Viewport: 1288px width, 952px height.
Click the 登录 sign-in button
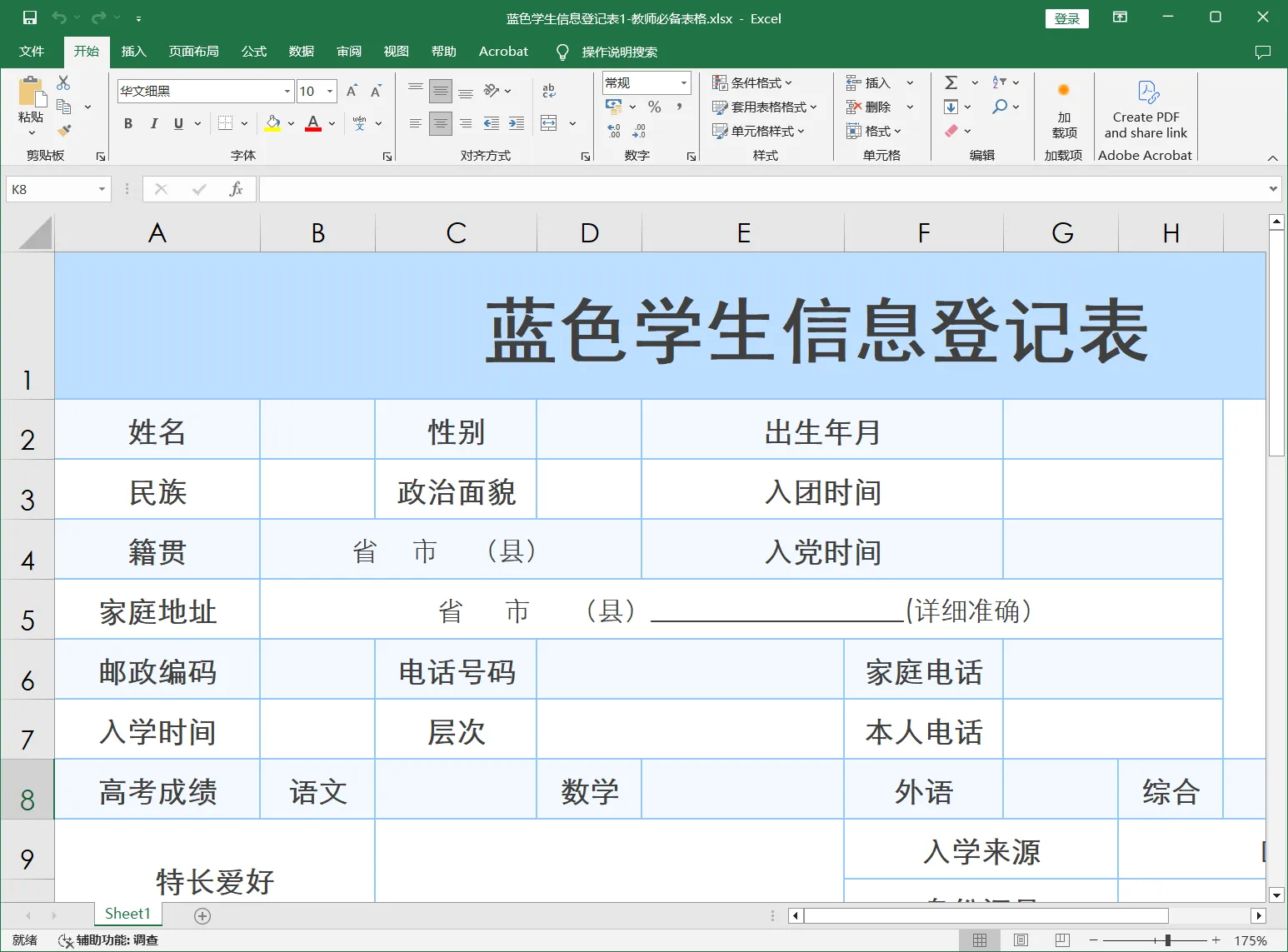1067,18
